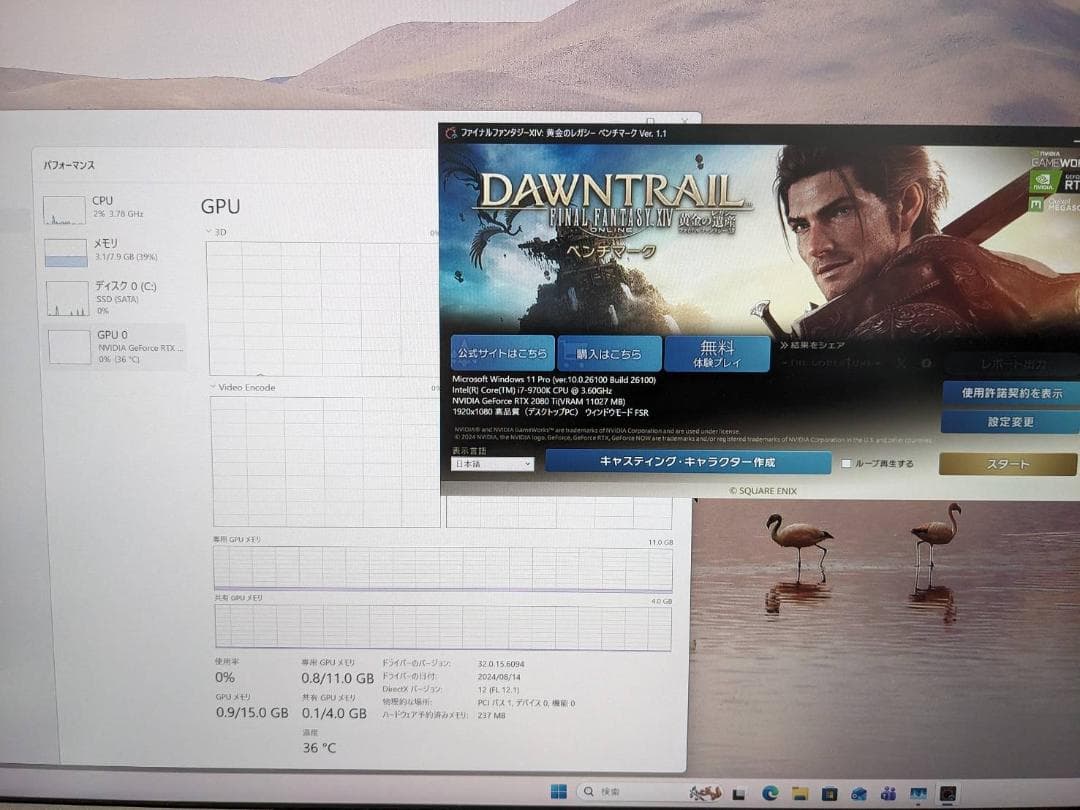Click the Windows Start button
The height and width of the screenshot is (810, 1080).
pyautogui.click(x=561, y=792)
